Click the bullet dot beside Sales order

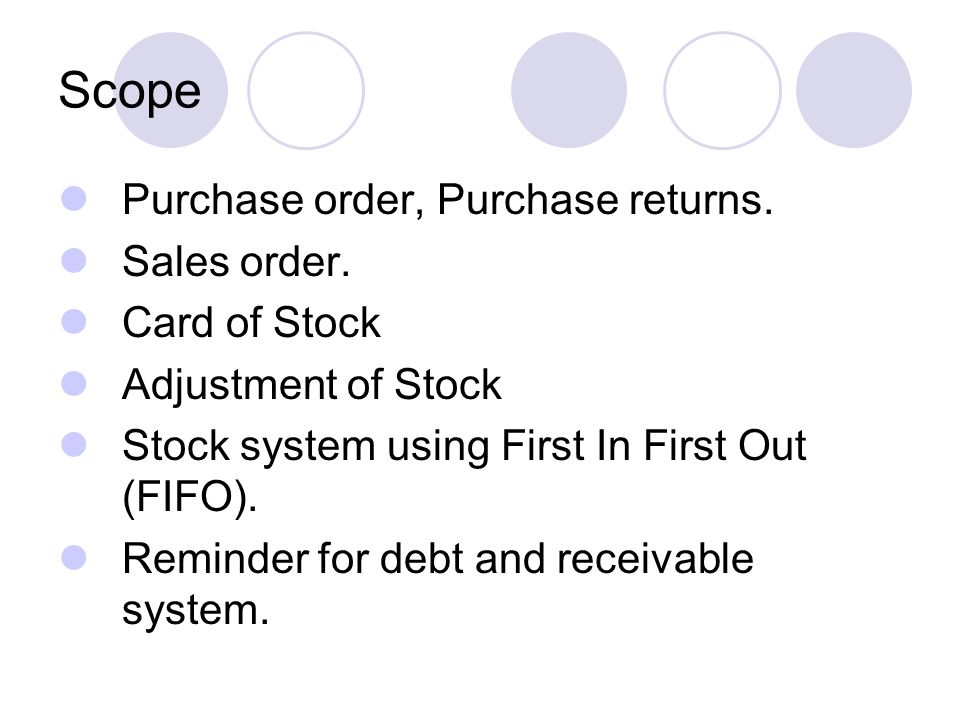point(74,260)
